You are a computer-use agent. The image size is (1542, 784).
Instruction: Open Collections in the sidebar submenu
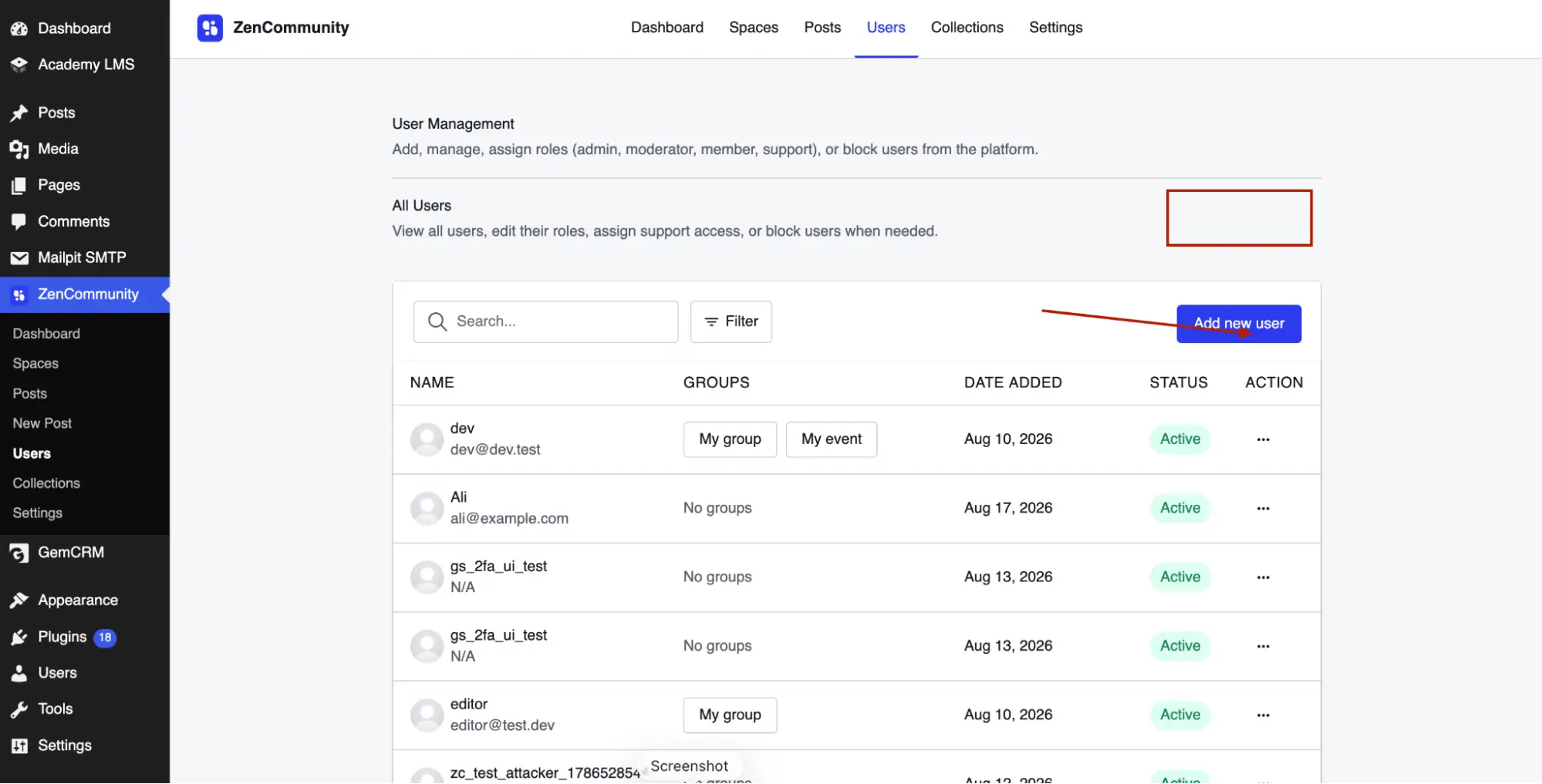coord(46,483)
